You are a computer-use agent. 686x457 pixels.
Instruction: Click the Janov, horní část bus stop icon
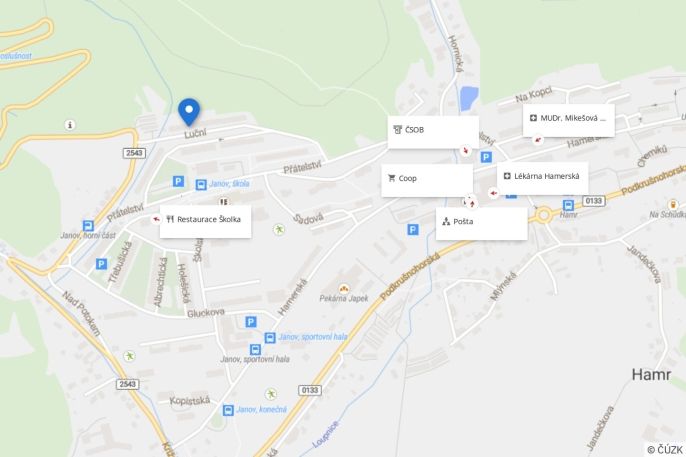coord(88,226)
